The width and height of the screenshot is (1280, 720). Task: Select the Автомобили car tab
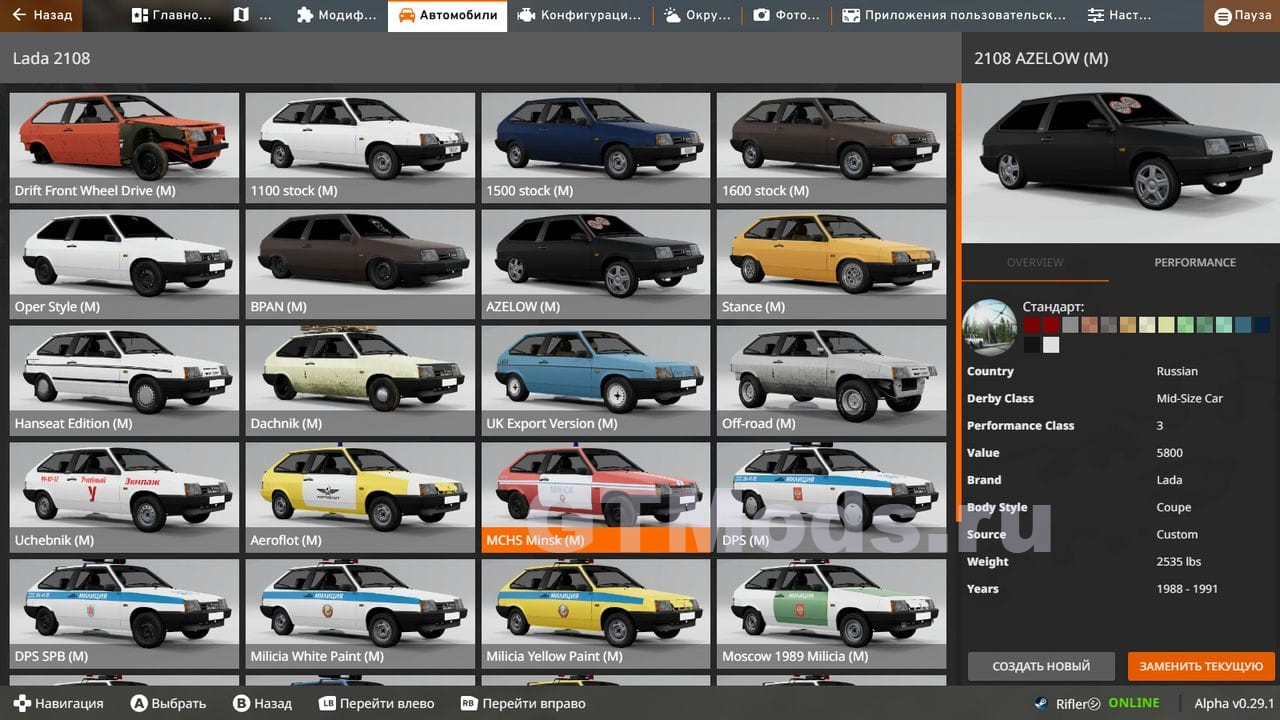click(447, 15)
